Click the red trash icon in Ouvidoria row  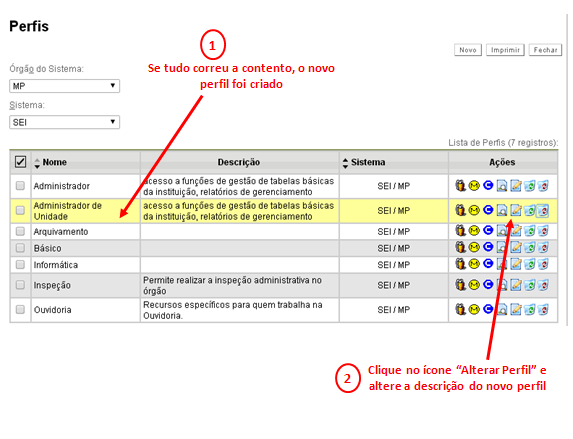tap(543, 310)
